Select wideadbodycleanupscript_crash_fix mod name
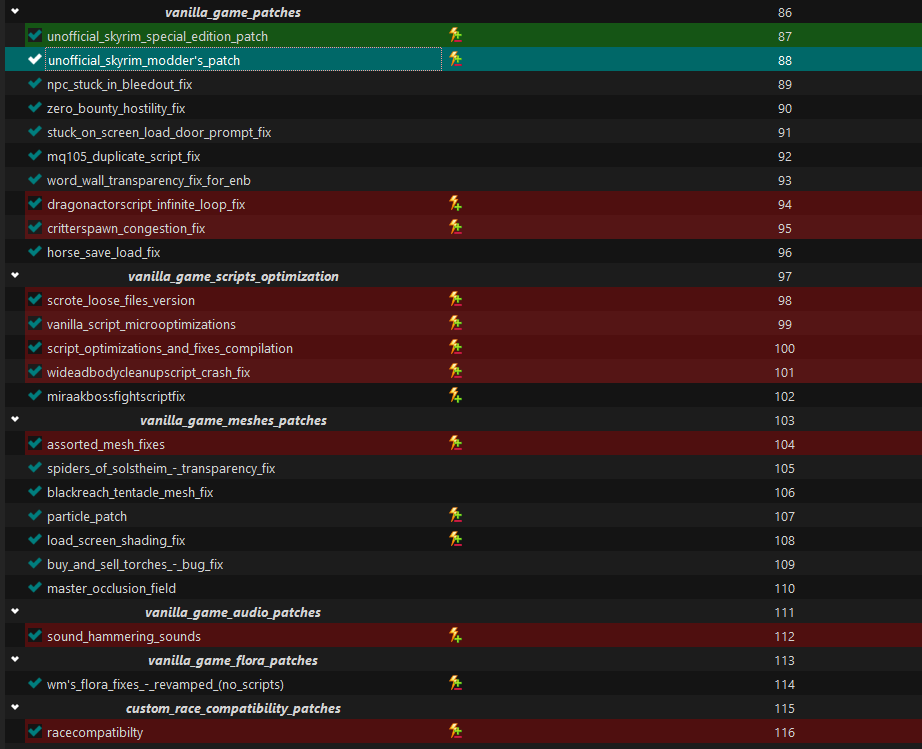Screen dimensions: 922x749 click(x=149, y=373)
